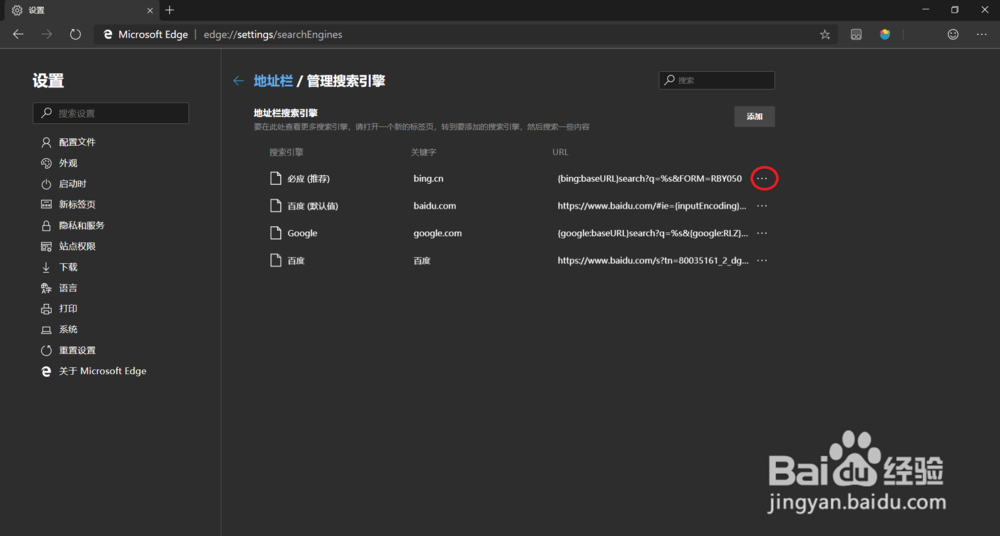This screenshot has width=1000, height=536.
Task: Select the 设置 browser tab
Action: pos(82,10)
